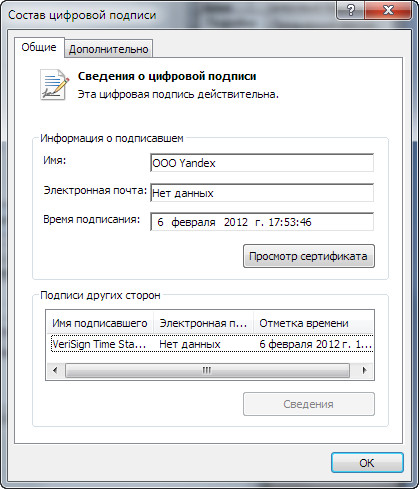Click the 6 февраля 2012 г. timestamp cell
Screen dimensions: 419x489
coord(315,344)
